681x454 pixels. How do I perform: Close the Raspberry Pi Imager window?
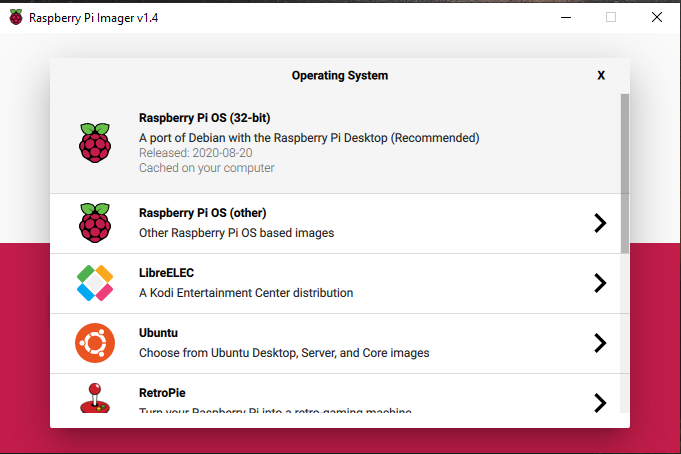[657, 17]
